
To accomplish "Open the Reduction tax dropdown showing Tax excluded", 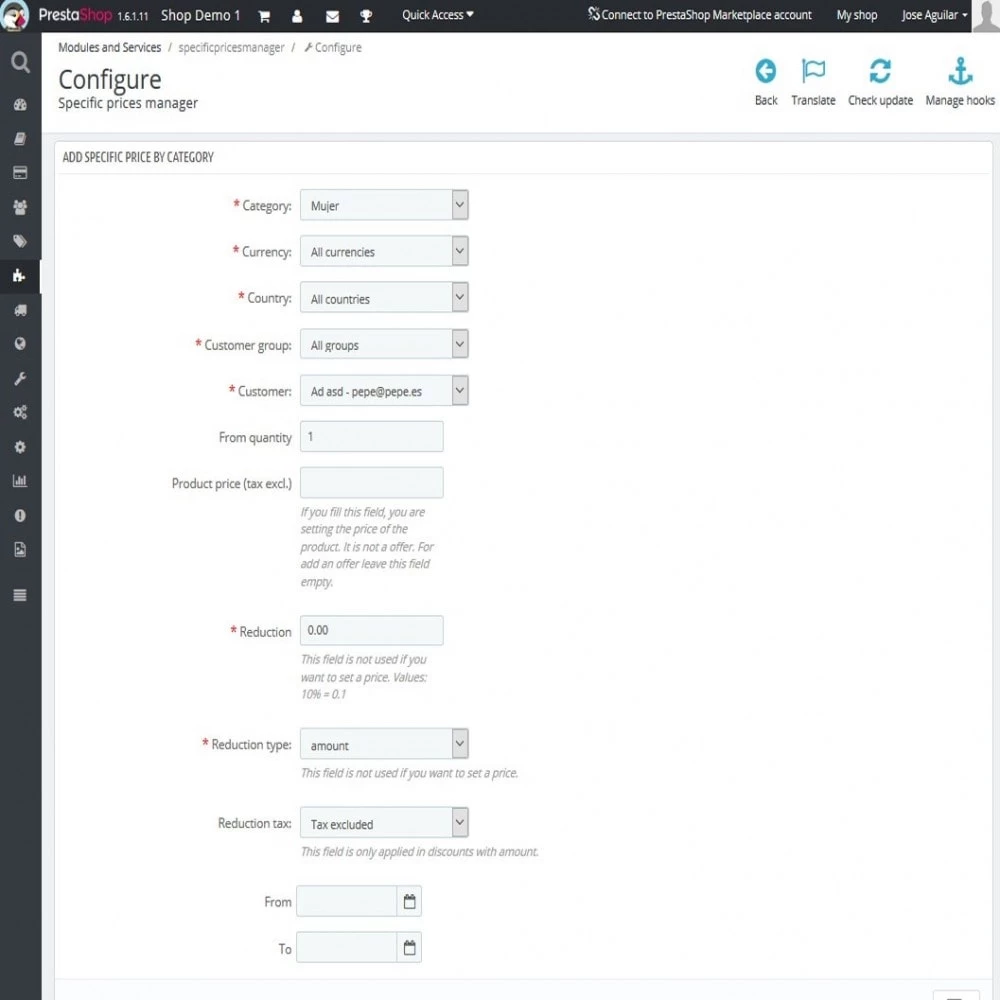I will (x=384, y=823).
